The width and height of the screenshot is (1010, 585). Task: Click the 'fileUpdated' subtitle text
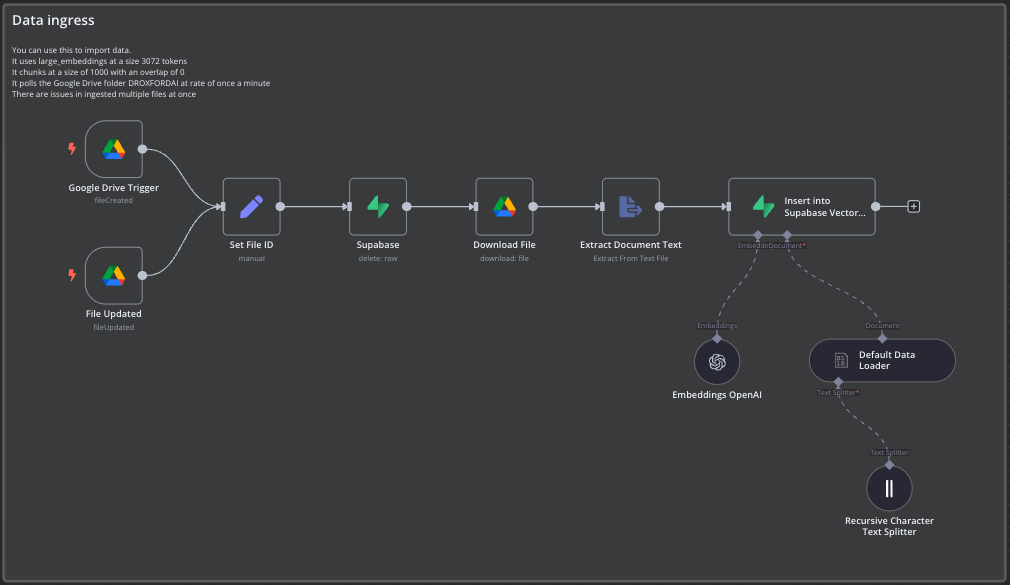[113, 327]
